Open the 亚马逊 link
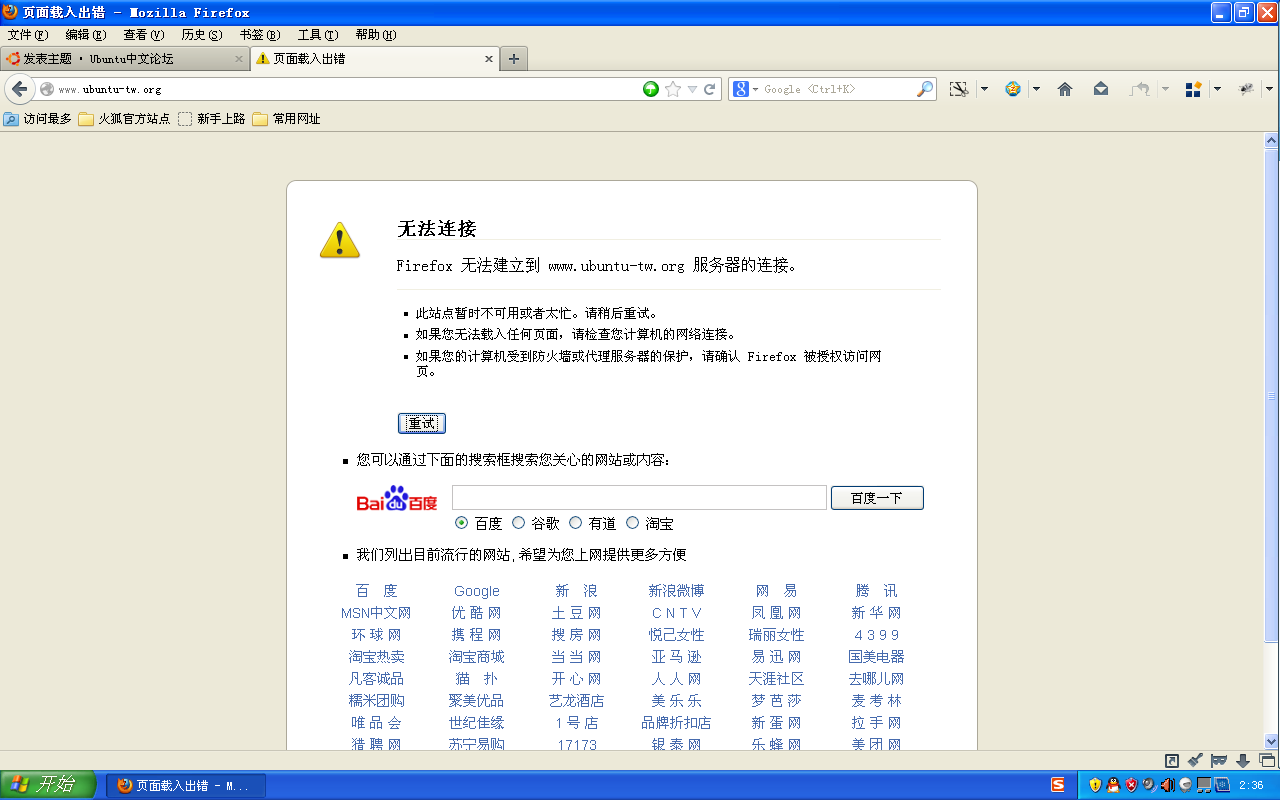This screenshot has width=1280, height=800. [676, 657]
